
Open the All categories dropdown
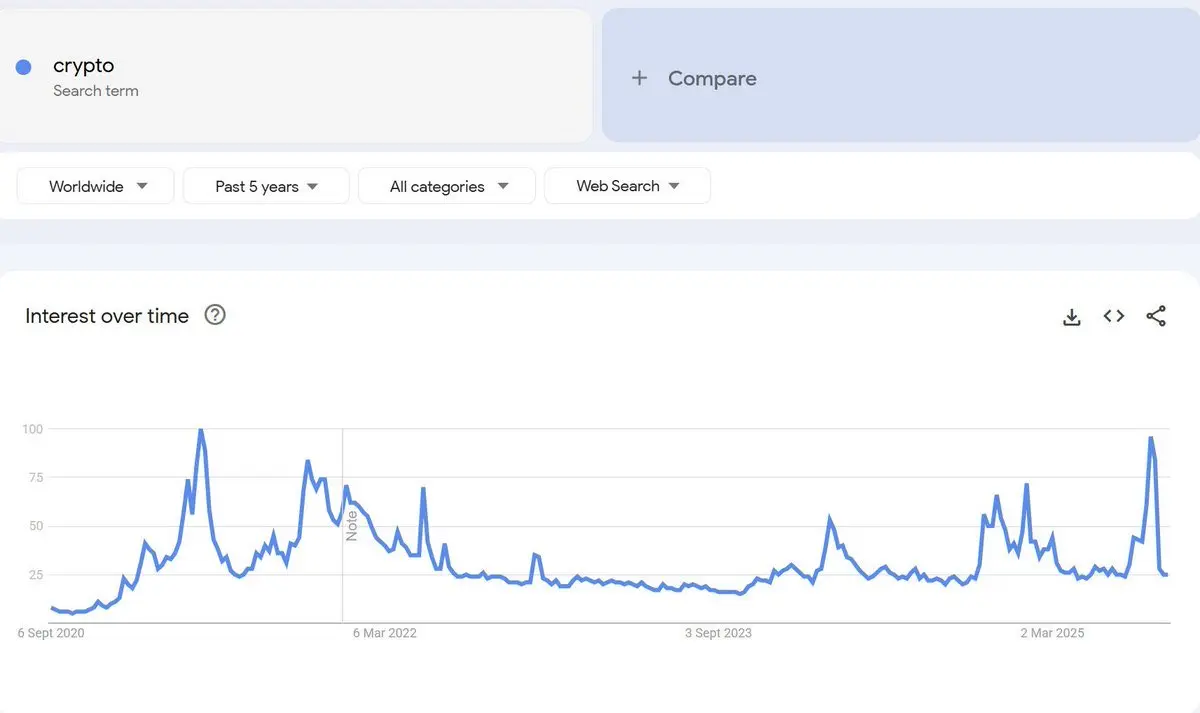[x=447, y=186]
